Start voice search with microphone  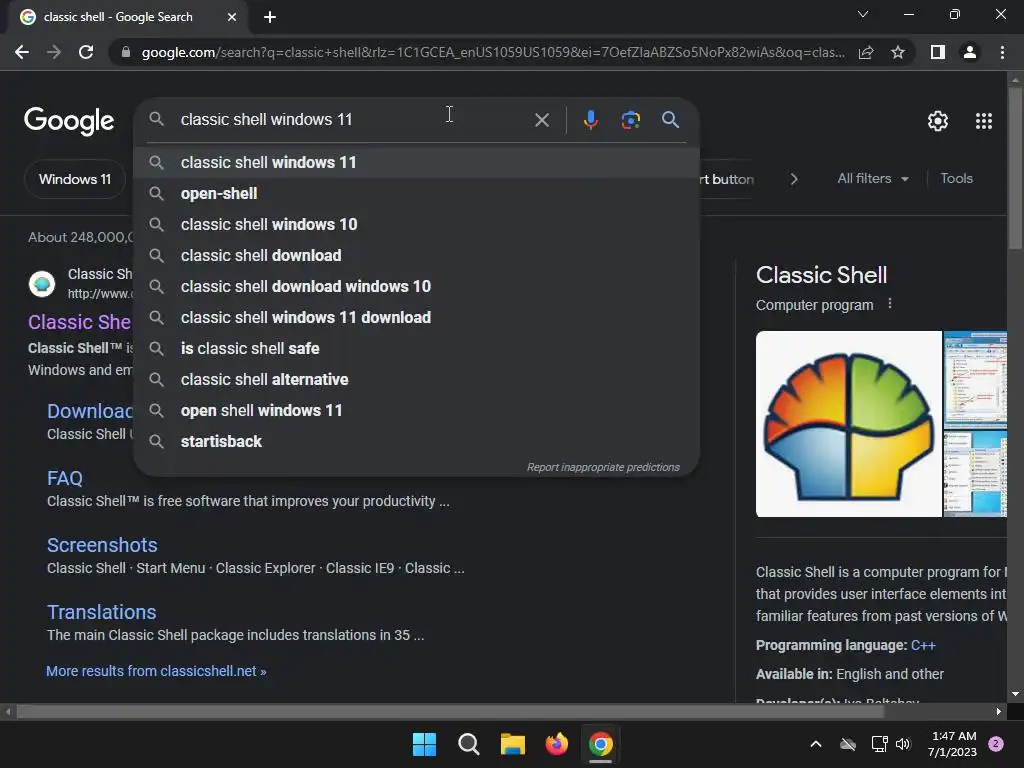590,120
